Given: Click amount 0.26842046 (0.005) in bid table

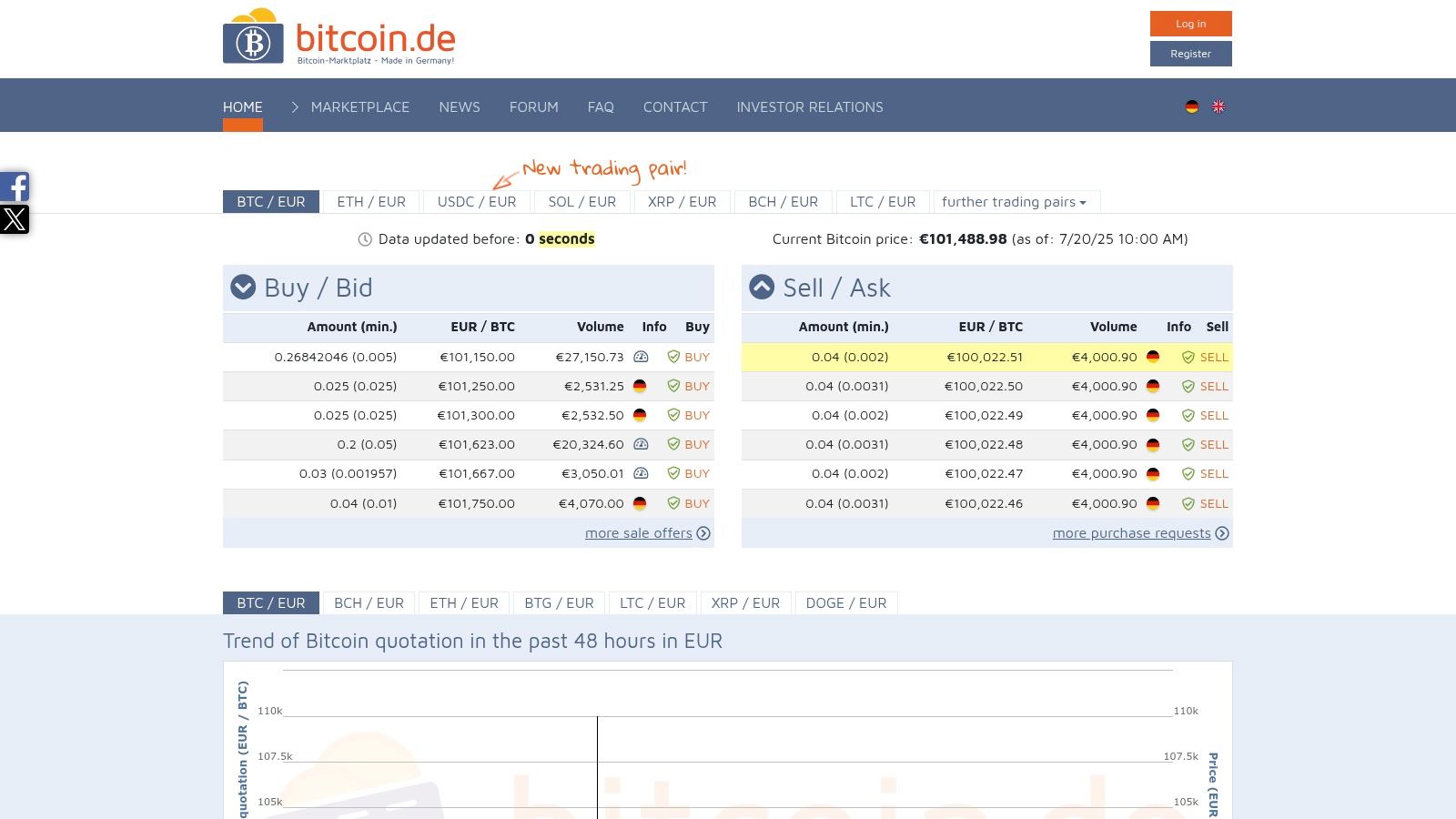Looking at the screenshot, I should [x=336, y=357].
